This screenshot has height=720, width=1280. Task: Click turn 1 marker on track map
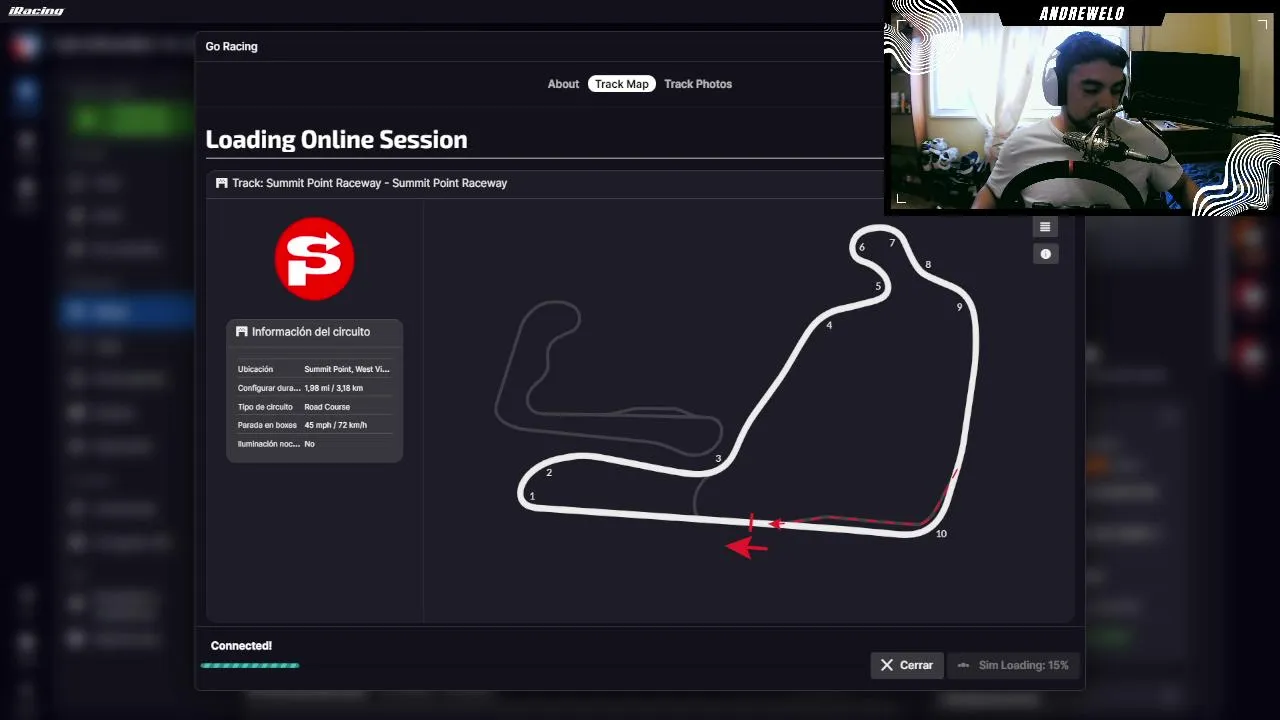pyautogui.click(x=532, y=496)
